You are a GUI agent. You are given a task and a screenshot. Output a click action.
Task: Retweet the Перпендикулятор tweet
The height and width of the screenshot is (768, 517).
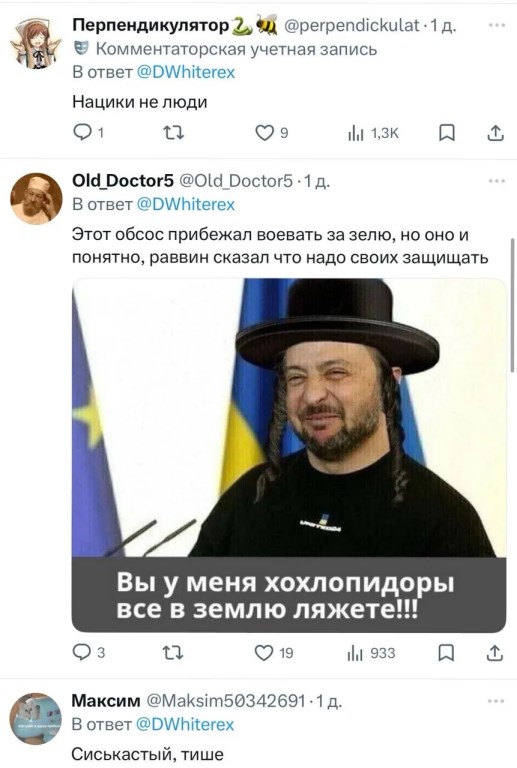pyautogui.click(x=173, y=133)
